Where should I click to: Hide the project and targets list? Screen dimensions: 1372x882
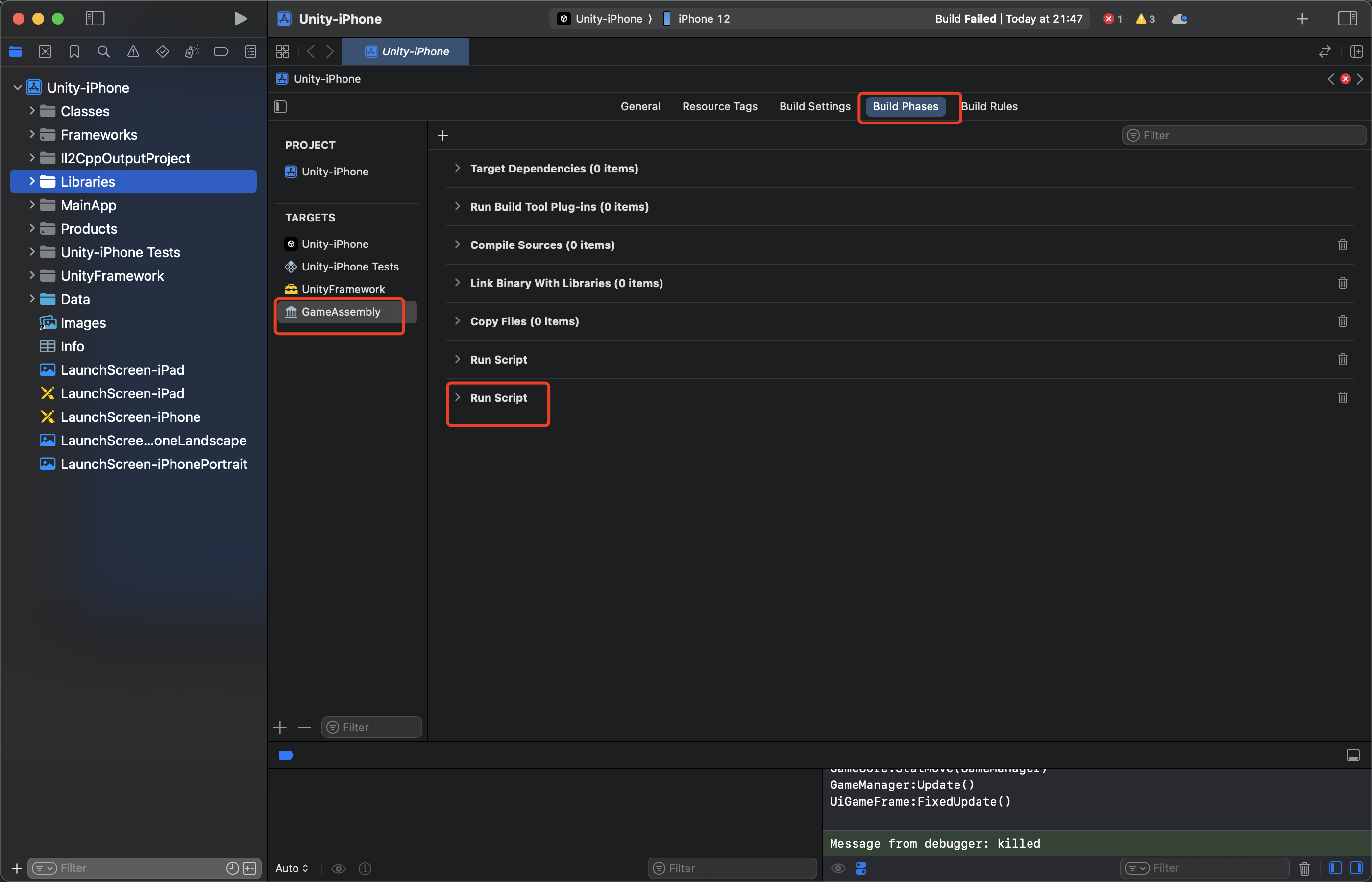(x=281, y=106)
